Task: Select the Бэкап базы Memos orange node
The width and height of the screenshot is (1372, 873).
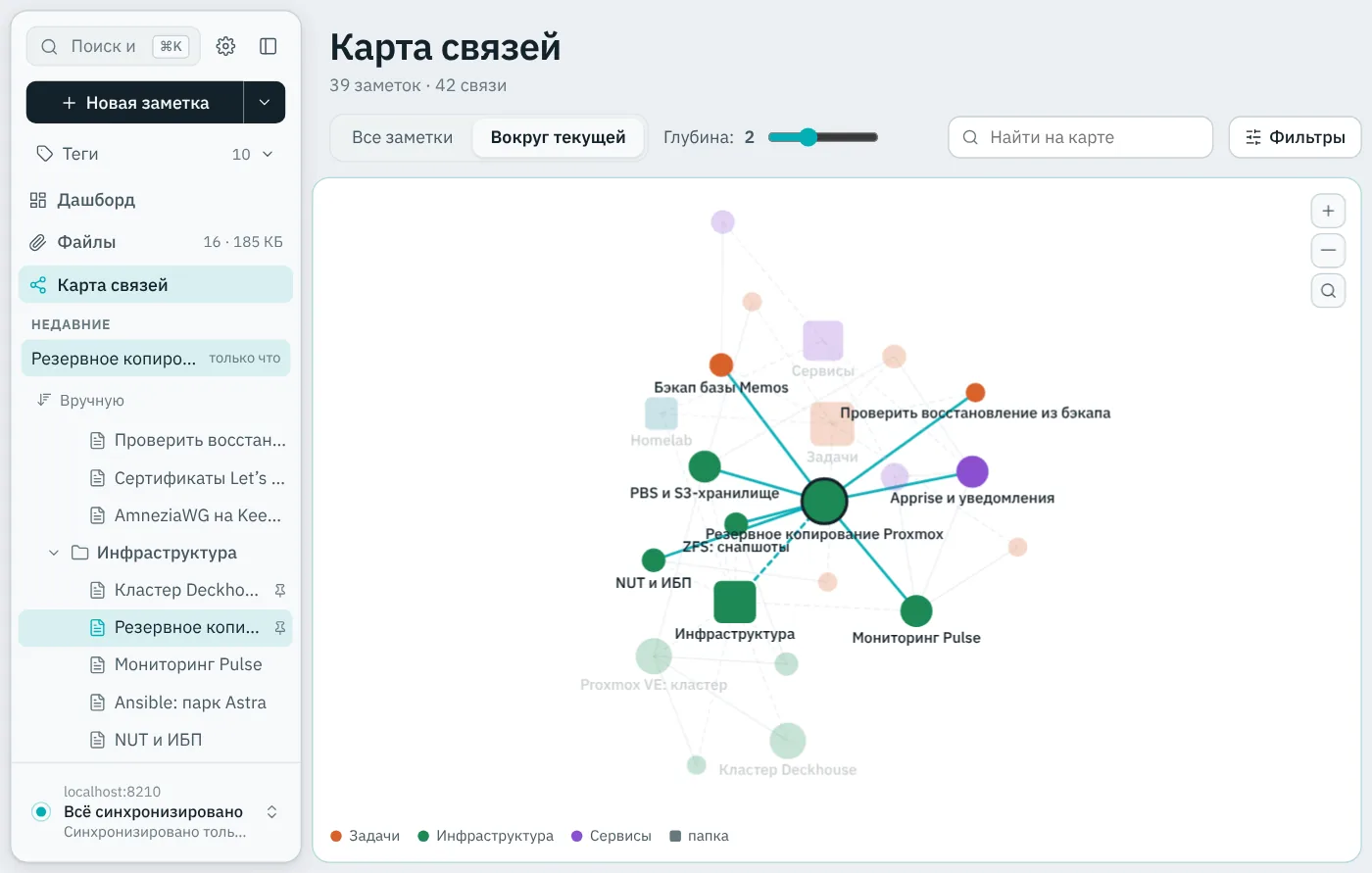Action: point(721,365)
